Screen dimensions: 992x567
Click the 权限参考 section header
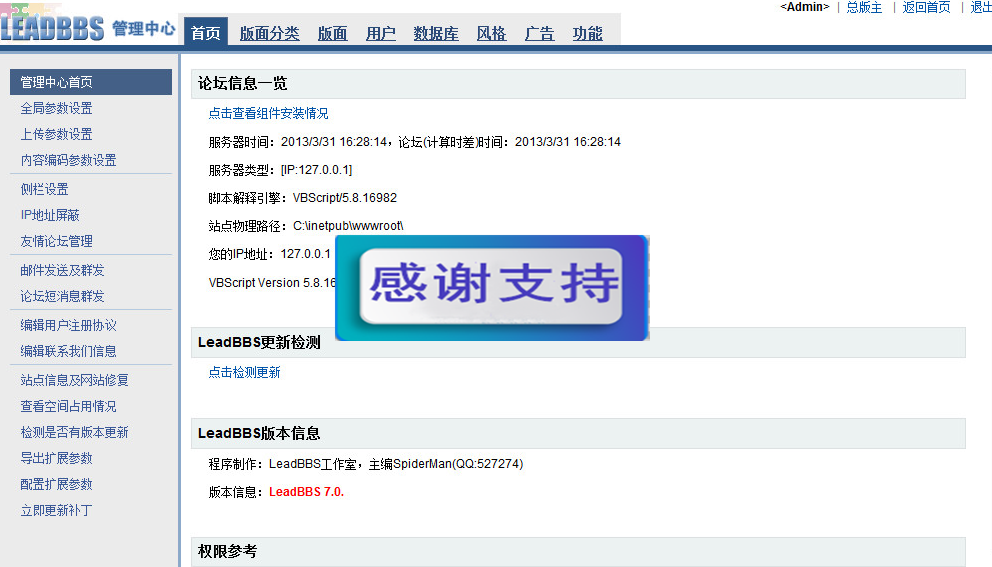tap(578, 551)
